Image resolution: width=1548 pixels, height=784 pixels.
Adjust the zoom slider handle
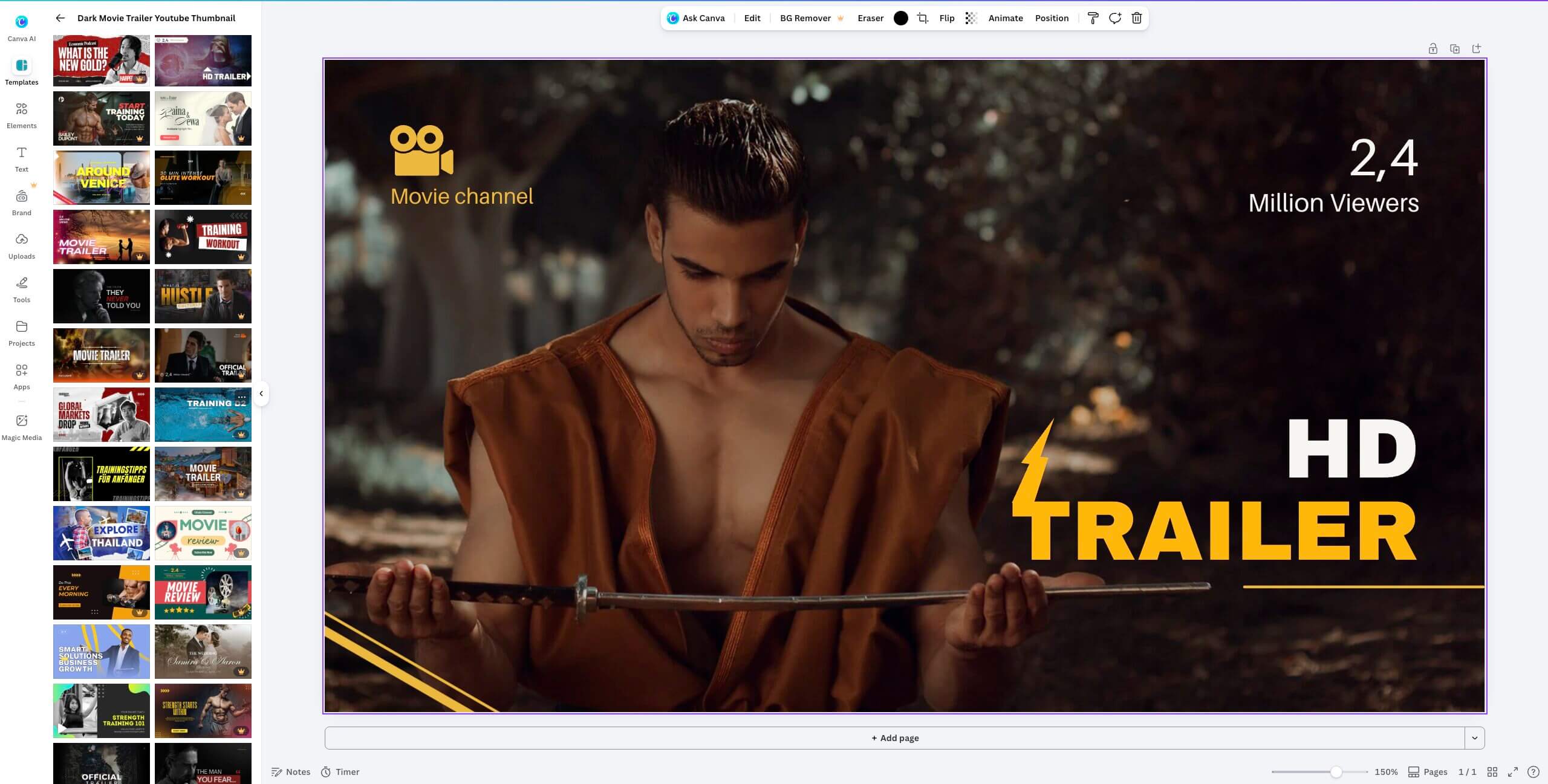coord(1336,772)
